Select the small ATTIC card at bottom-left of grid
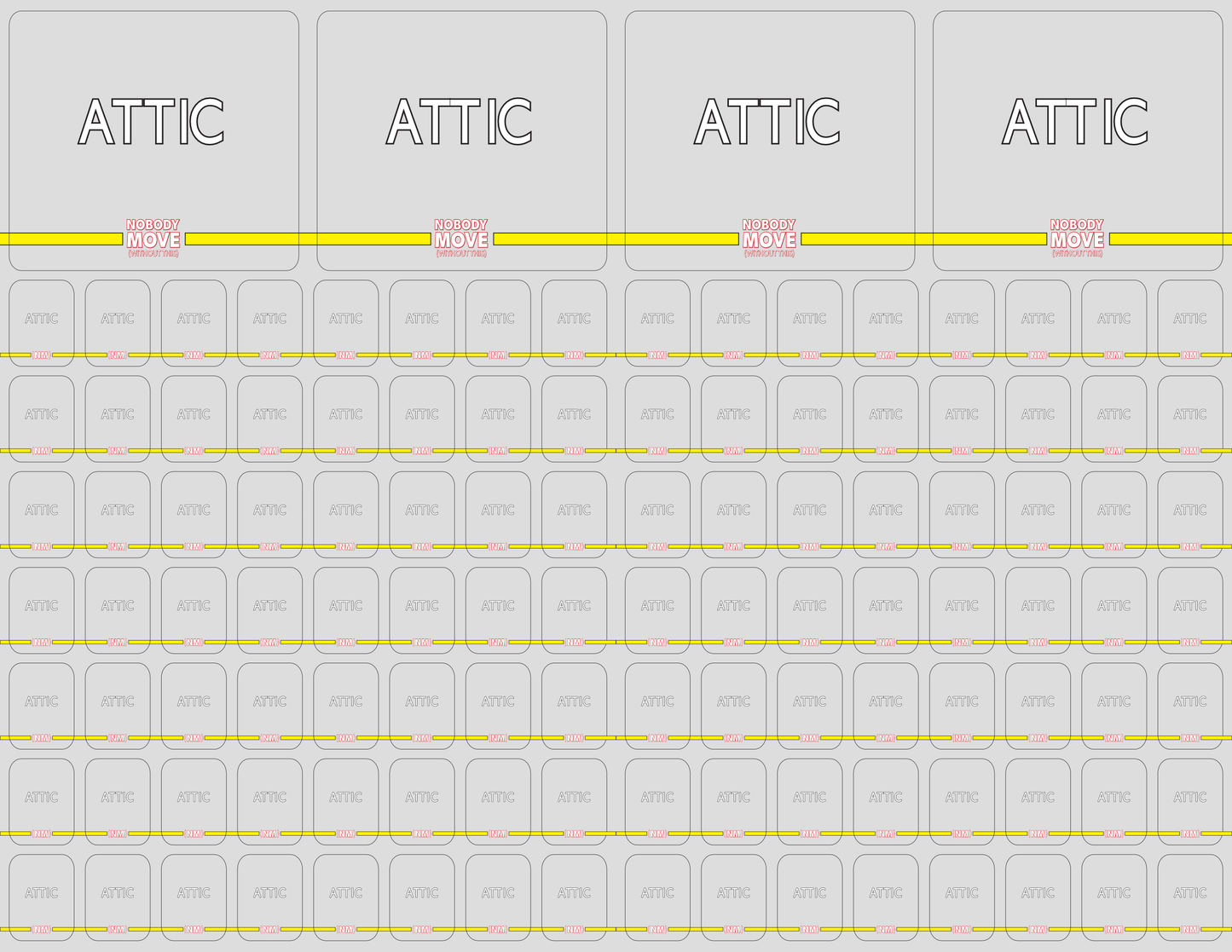This screenshot has height=952, width=1232. tap(42, 897)
